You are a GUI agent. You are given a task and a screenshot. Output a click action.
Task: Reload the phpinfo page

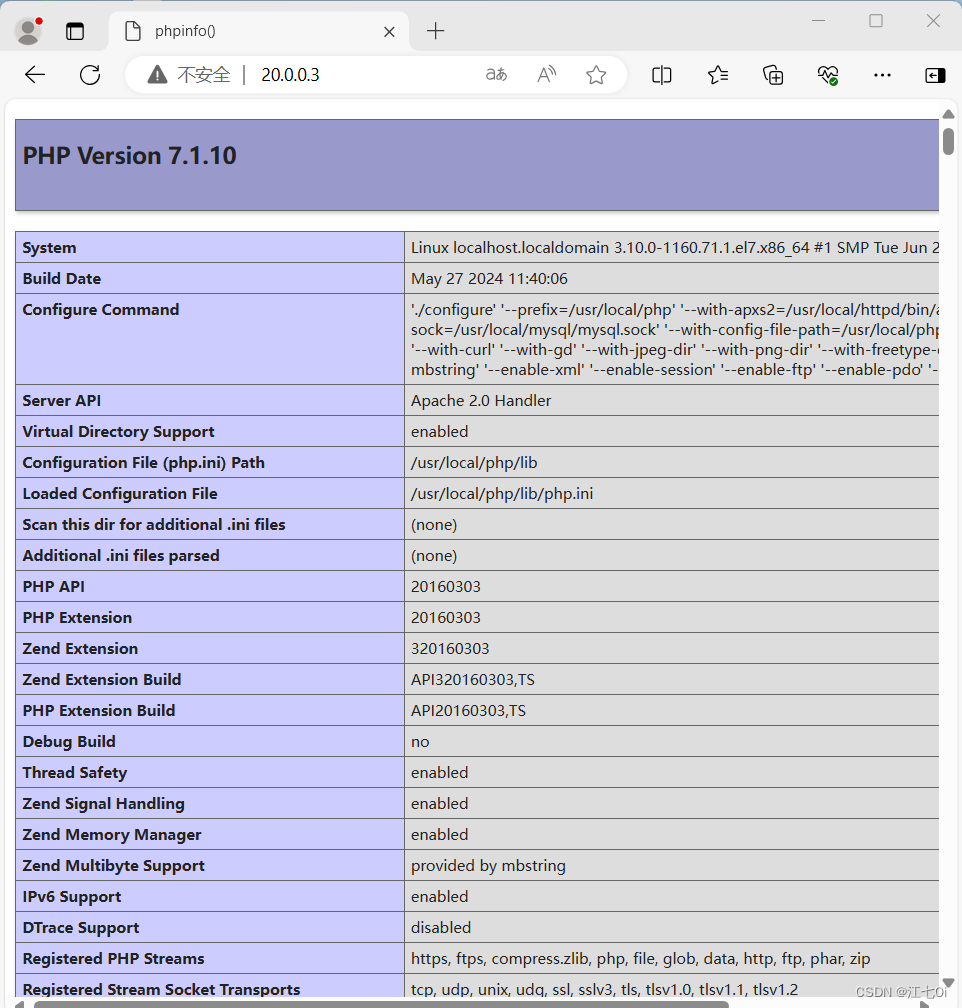[x=90, y=75]
